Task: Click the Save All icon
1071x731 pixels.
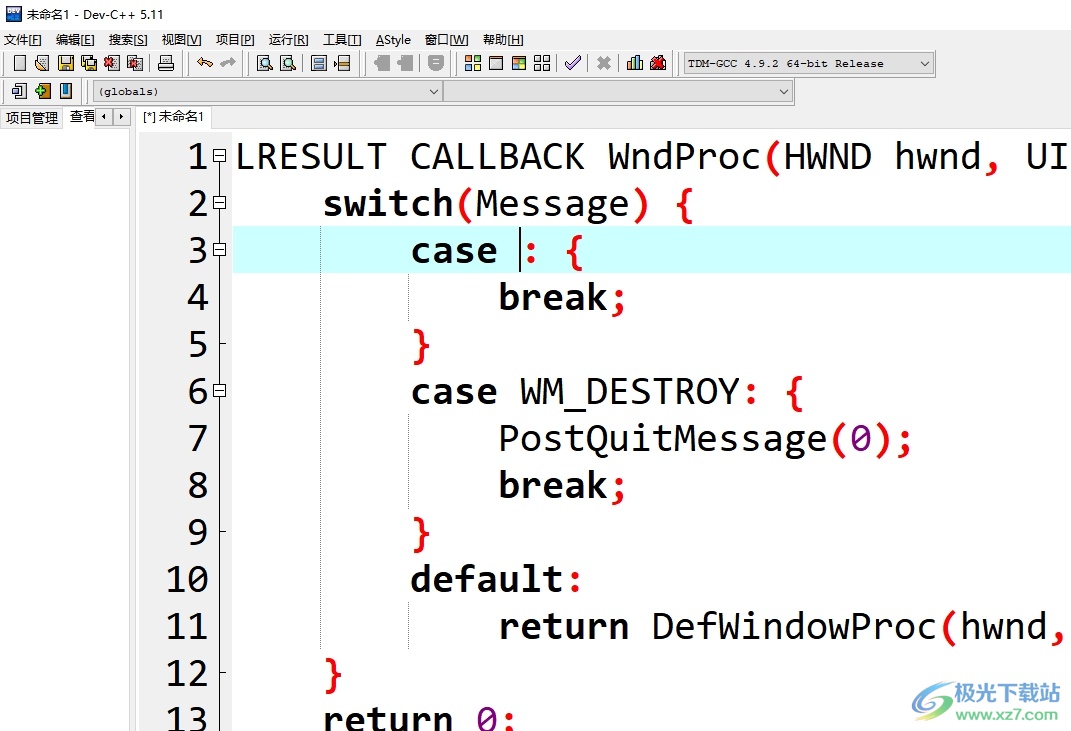Action: tap(89, 64)
